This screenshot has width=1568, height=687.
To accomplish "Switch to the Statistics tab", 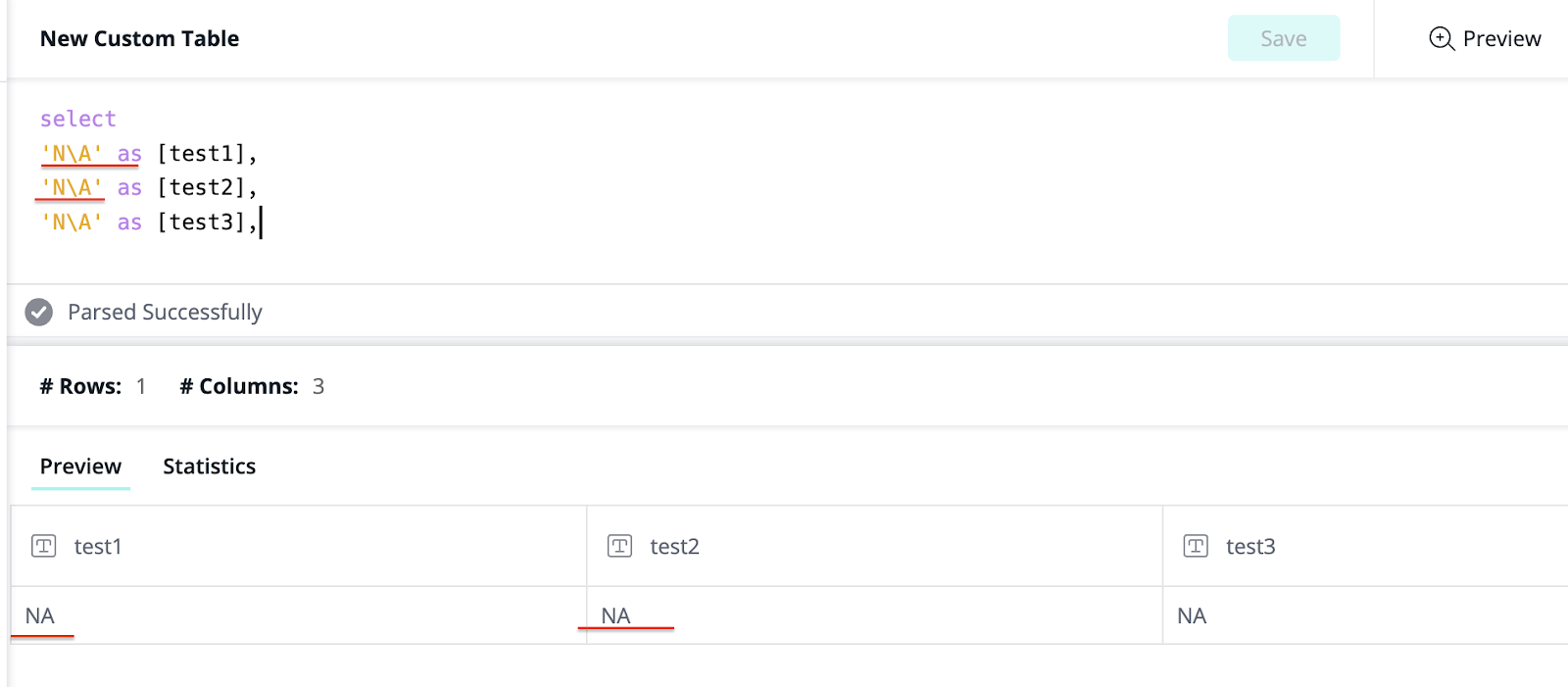I will click(x=209, y=466).
